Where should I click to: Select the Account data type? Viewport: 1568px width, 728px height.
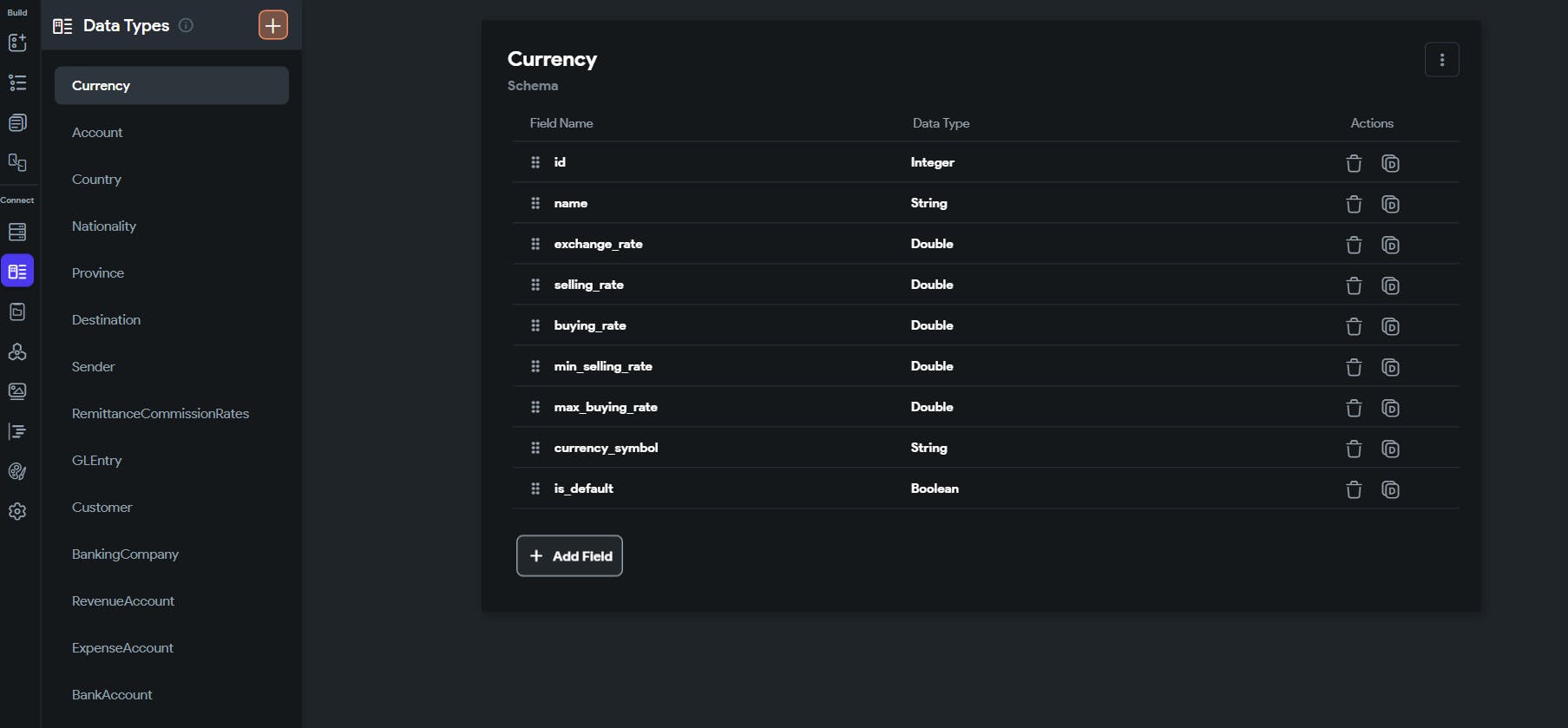97,133
